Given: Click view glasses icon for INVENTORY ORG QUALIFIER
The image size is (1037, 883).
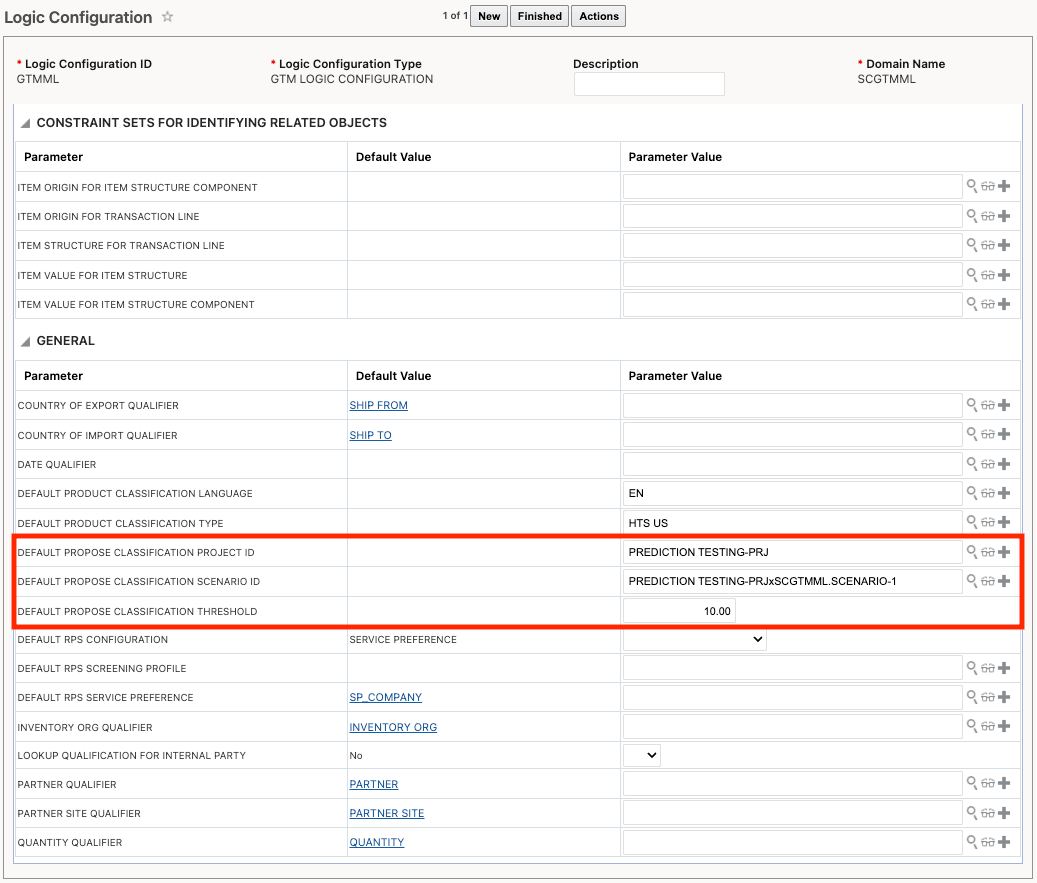Looking at the screenshot, I should [x=988, y=727].
